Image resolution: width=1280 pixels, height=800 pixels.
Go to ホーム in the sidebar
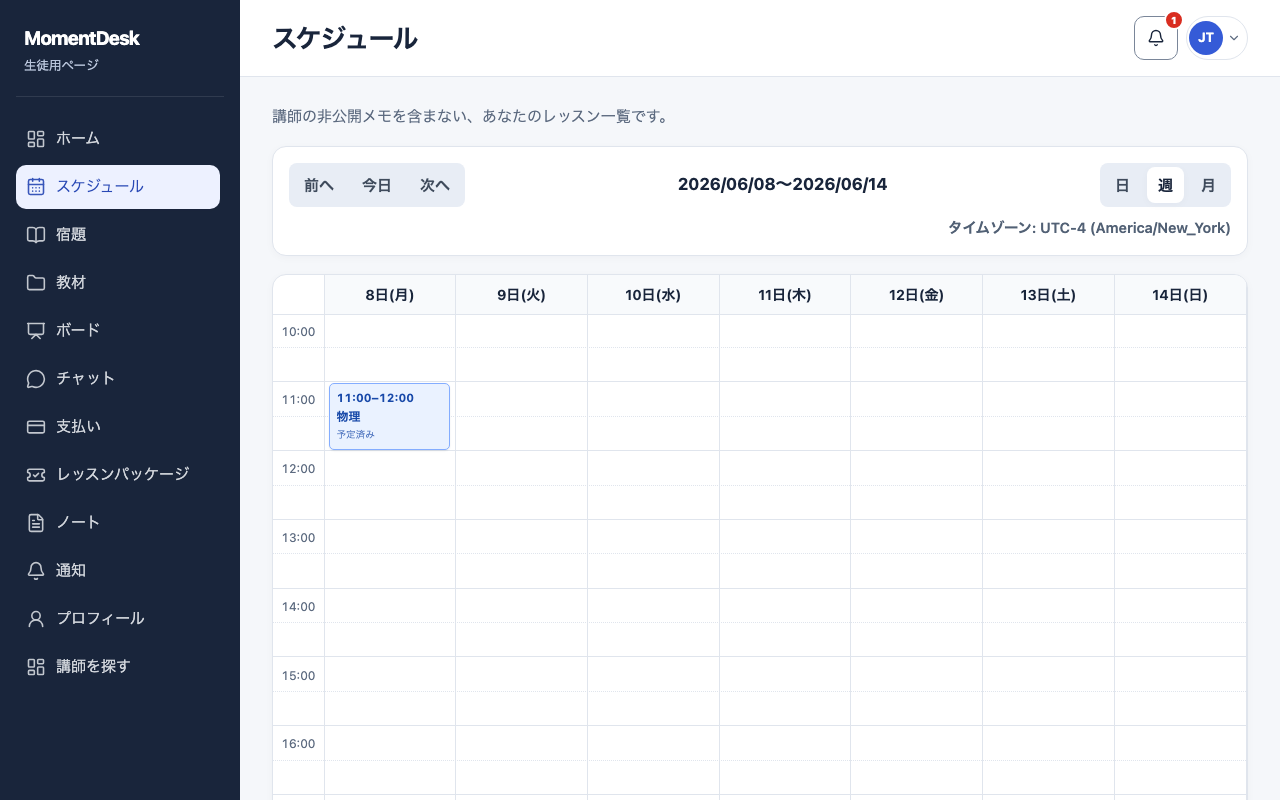pos(118,139)
